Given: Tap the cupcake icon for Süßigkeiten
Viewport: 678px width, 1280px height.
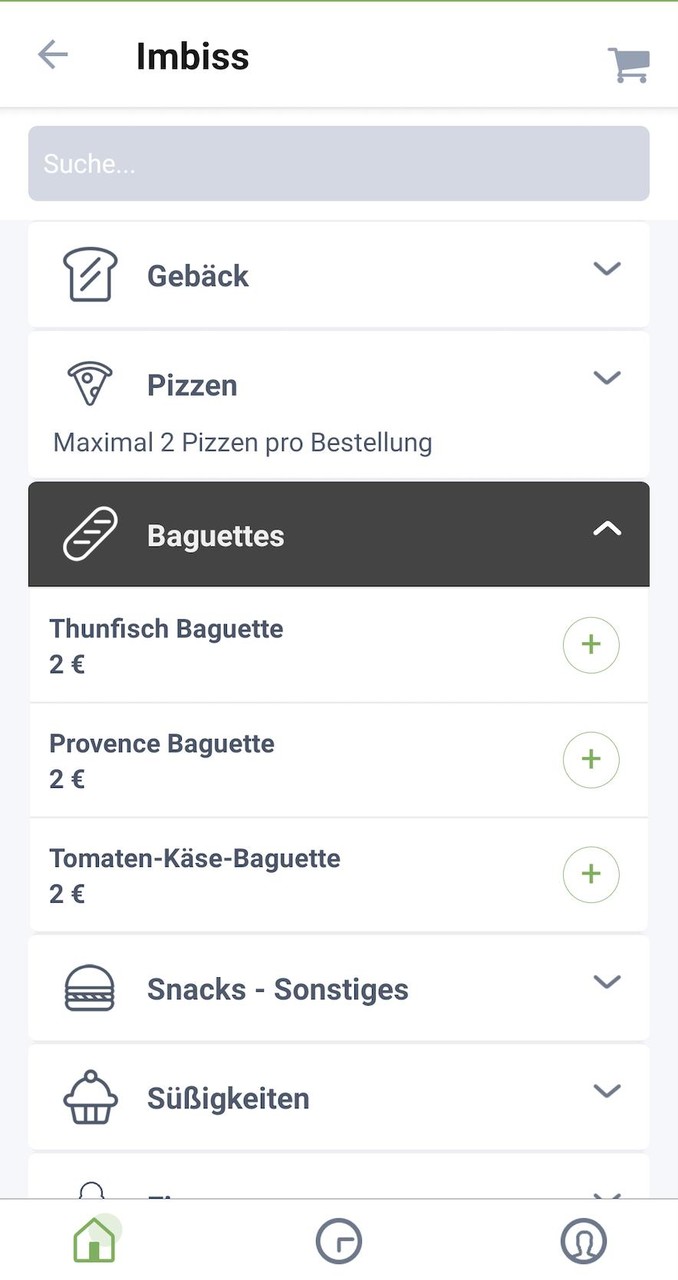Looking at the screenshot, I should click(x=90, y=1097).
